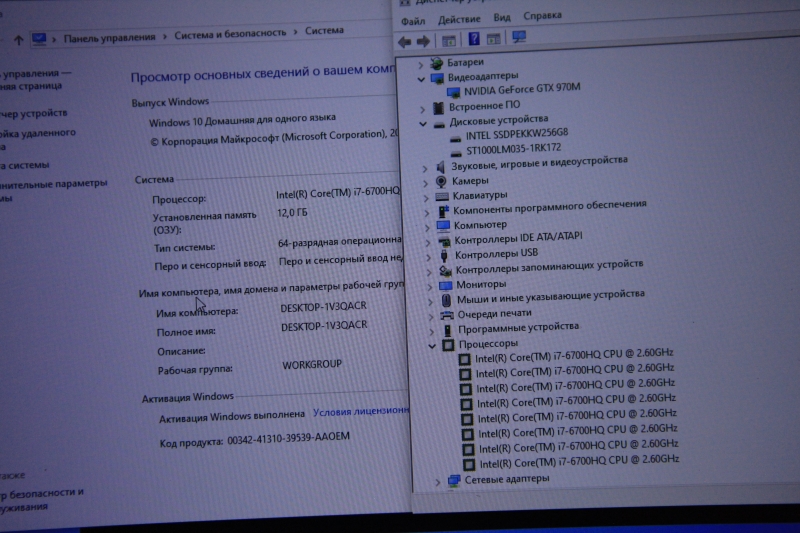Select Компоненты программного обеспечения item

[x=549, y=207]
